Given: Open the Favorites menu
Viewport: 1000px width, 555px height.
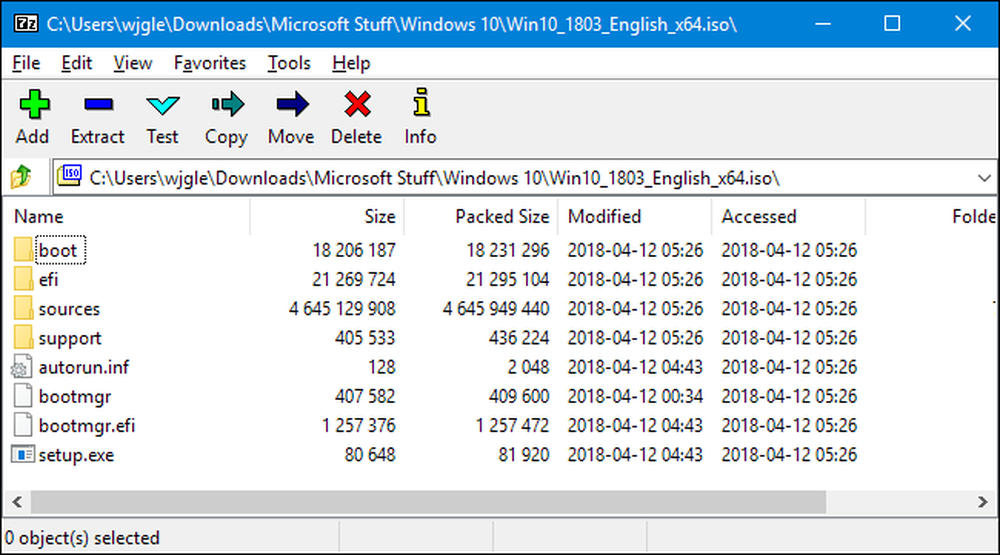Looking at the screenshot, I should coord(210,63).
